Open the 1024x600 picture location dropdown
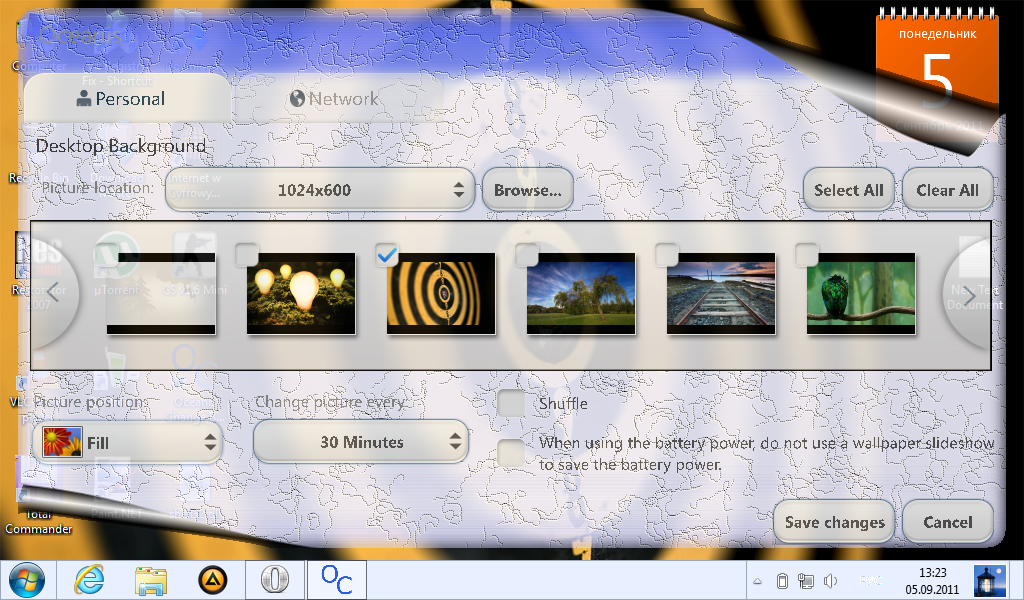 320,190
